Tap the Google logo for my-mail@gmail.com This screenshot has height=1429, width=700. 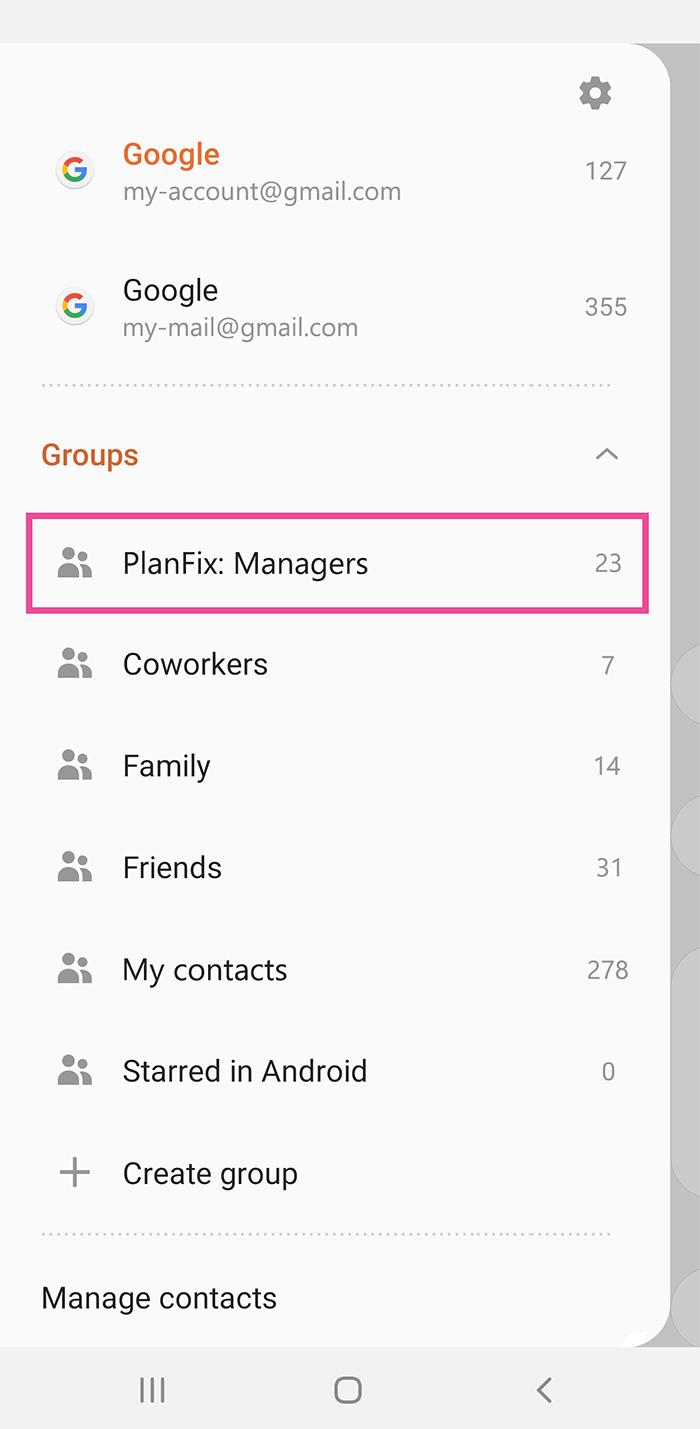pyautogui.click(x=75, y=306)
